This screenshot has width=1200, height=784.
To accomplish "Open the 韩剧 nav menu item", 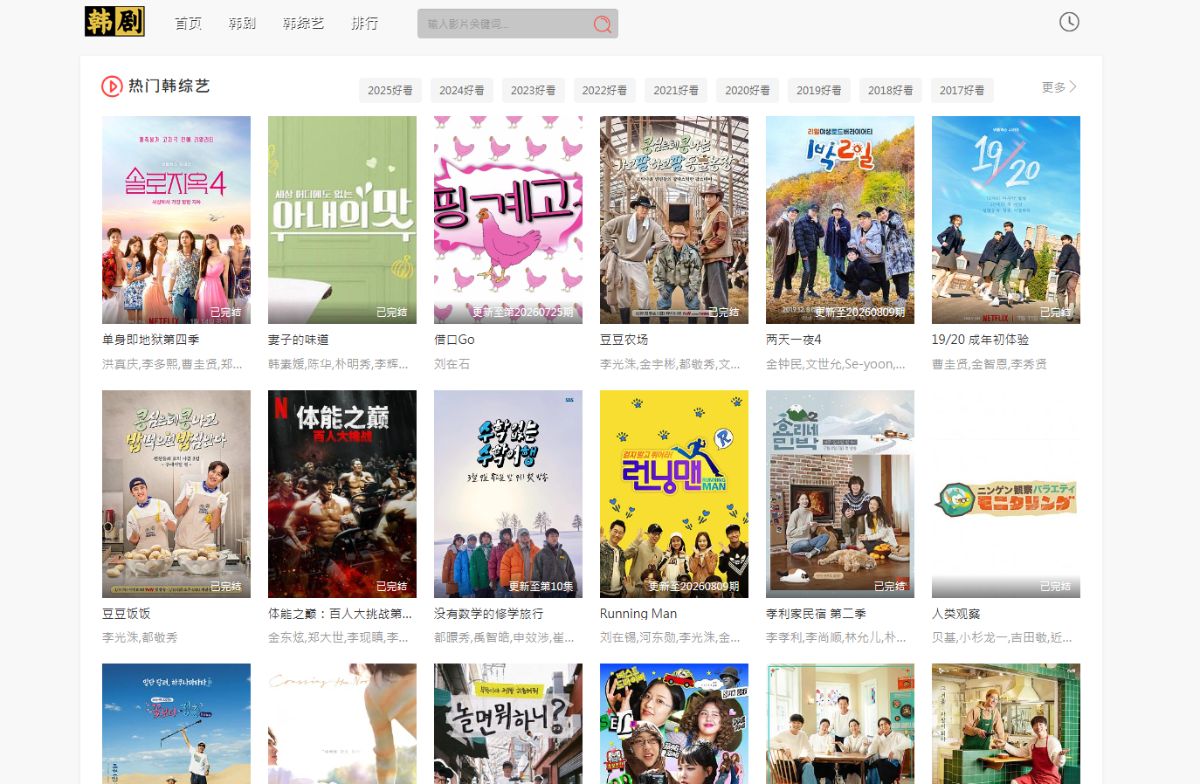I will 242,23.
